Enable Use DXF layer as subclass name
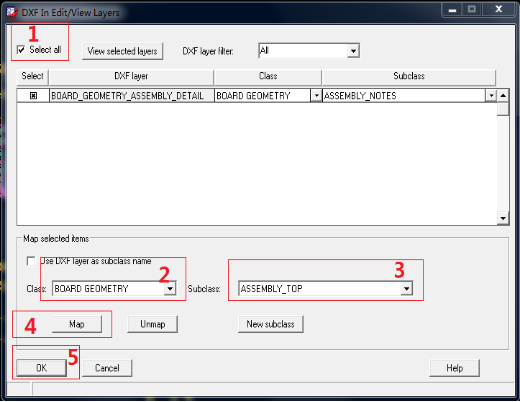 point(31,261)
